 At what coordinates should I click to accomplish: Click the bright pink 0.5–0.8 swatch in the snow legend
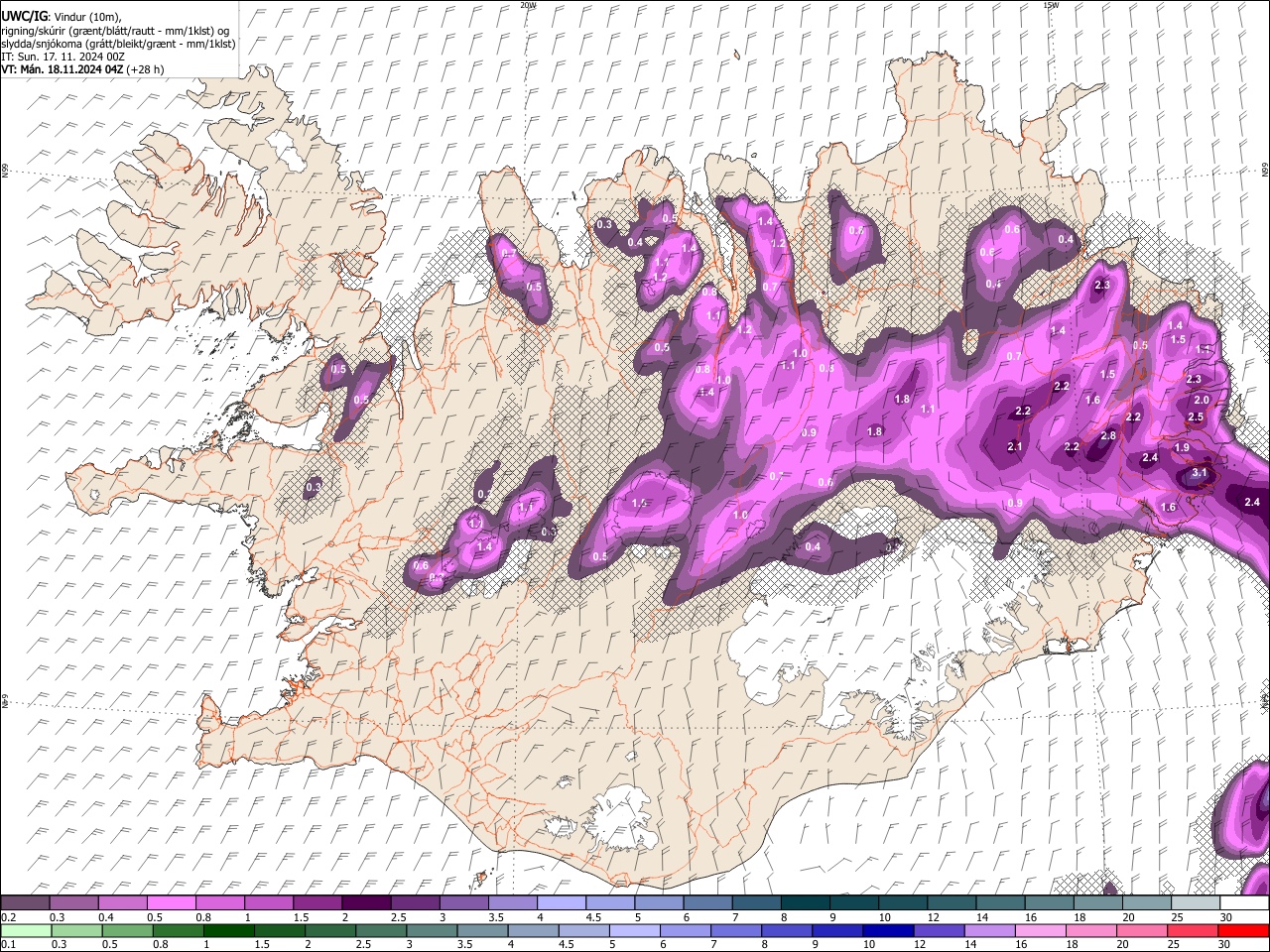tap(171, 902)
